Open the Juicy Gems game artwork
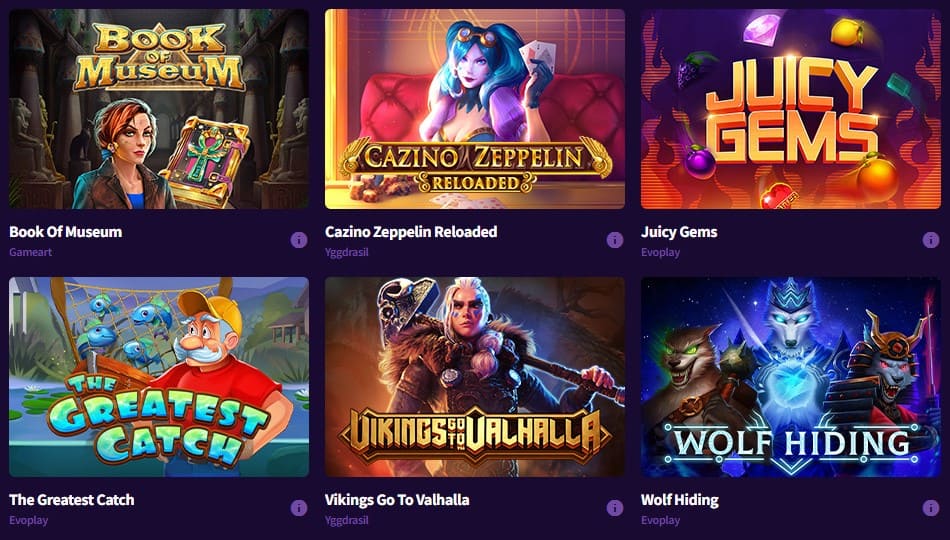Screen dimensions: 950x540 (x=791, y=109)
